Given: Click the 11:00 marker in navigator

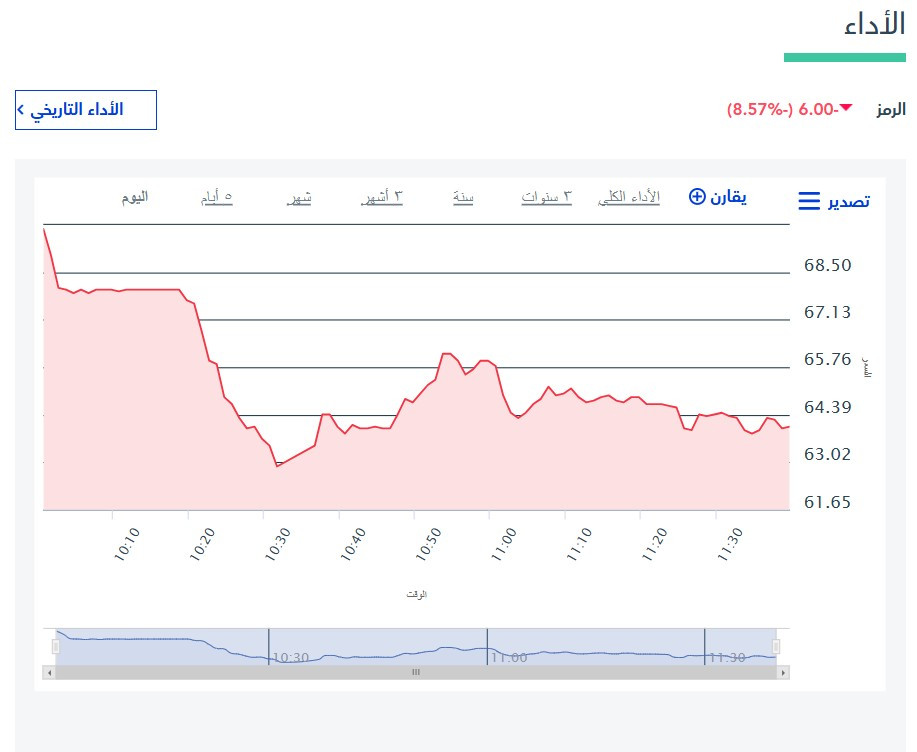Looking at the screenshot, I should click(509, 657).
